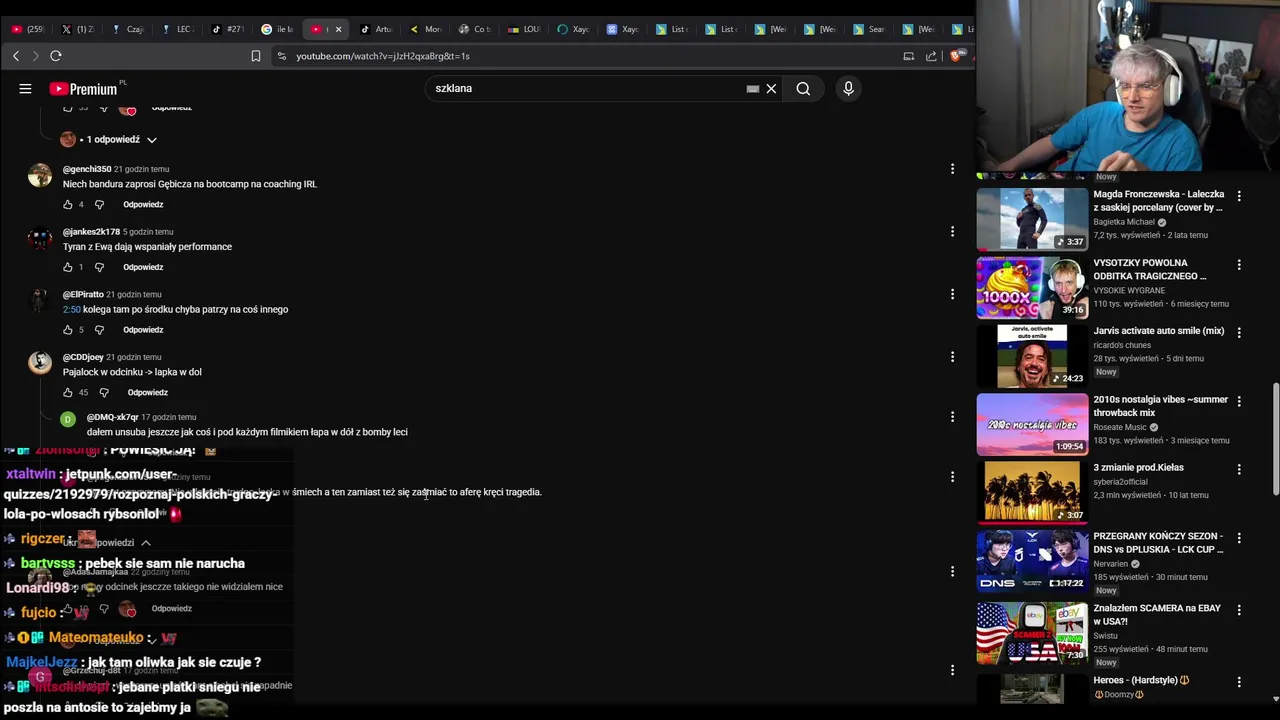Open the on-screen keyboard icon in search
The width and height of the screenshot is (1280, 720).
point(753,89)
